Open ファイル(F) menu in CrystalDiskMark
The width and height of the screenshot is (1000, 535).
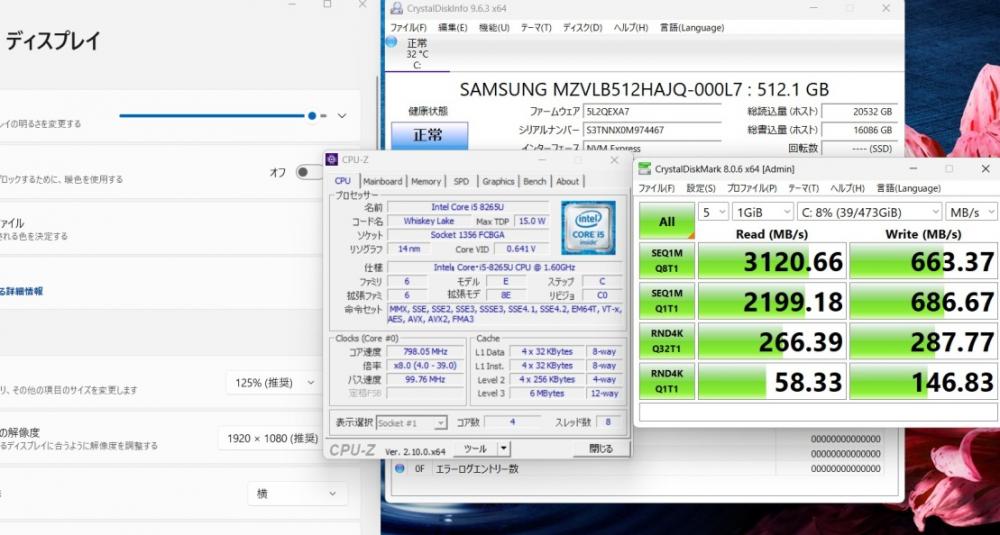pyautogui.click(x=657, y=189)
